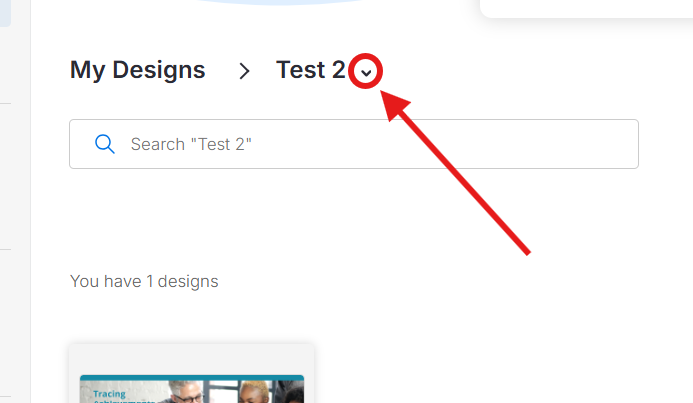Select the Test 2 folder name

tap(310, 70)
